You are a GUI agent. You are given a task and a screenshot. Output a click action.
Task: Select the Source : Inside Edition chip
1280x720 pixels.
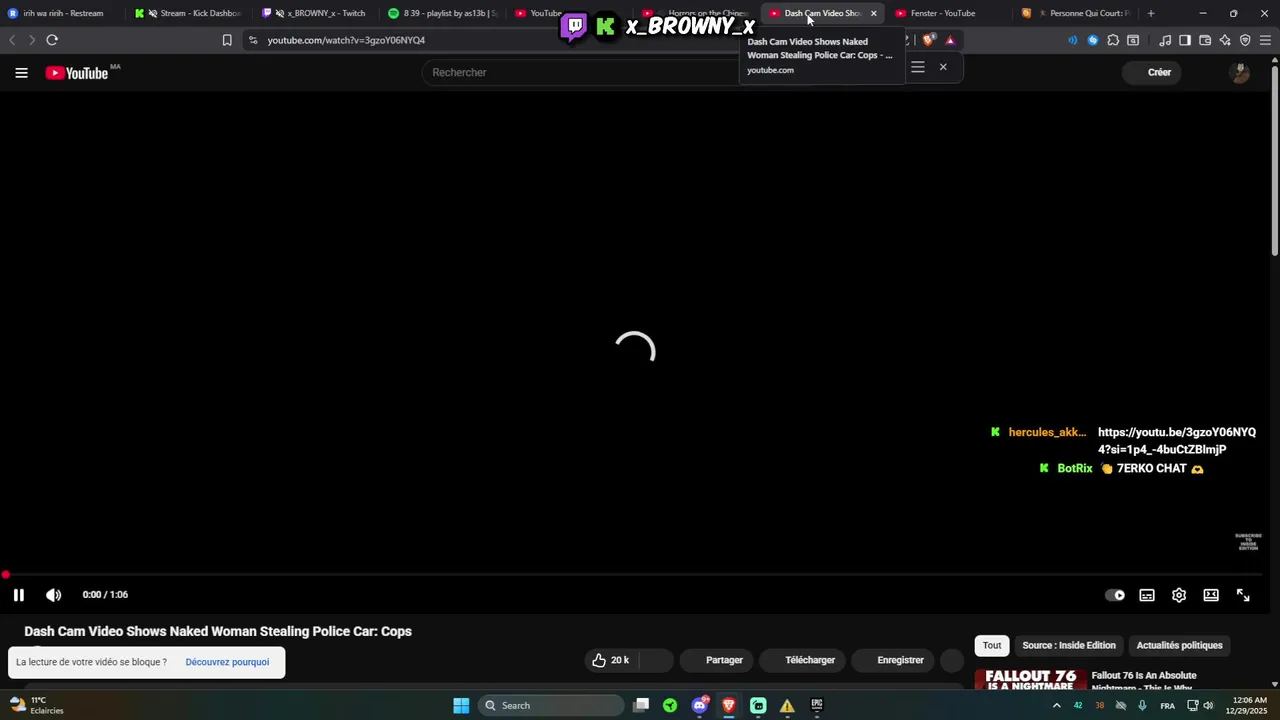coord(1069,645)
